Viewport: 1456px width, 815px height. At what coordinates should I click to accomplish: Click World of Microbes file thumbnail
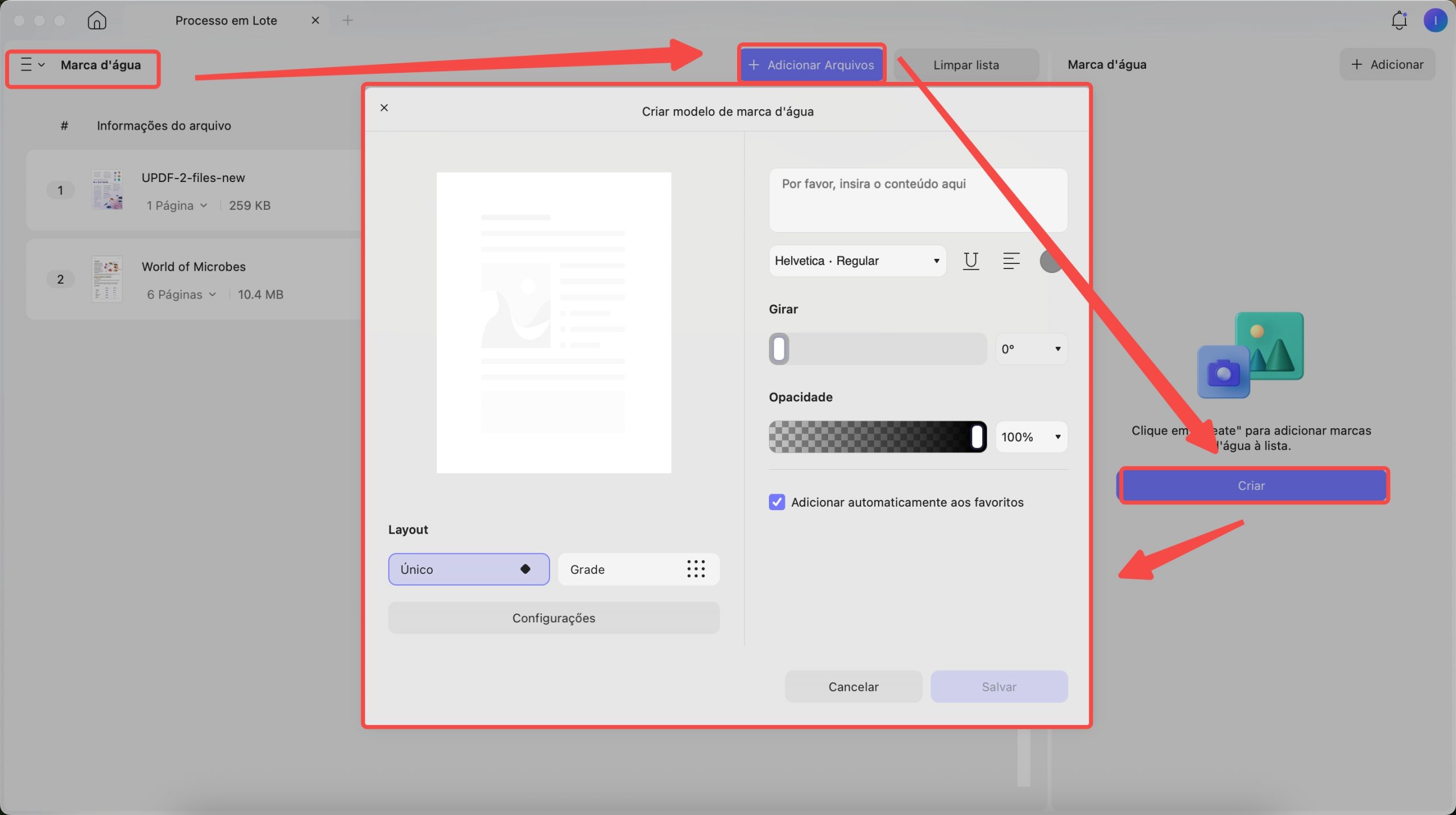click(107, 279)
